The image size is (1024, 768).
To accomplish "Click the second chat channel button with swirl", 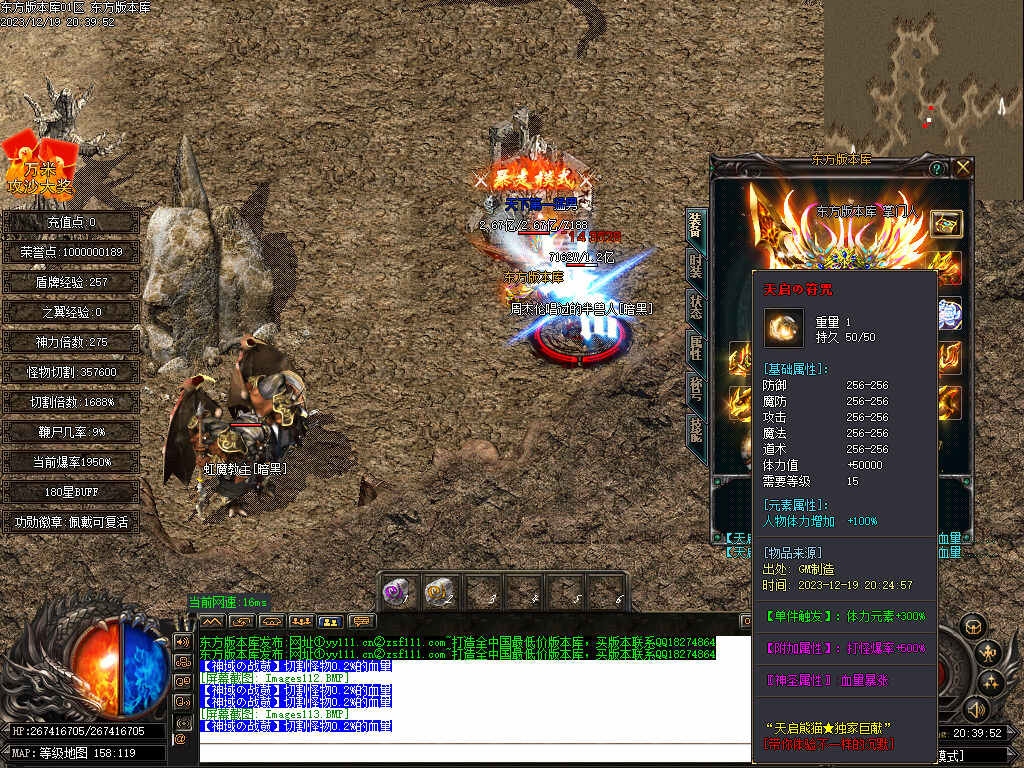I will (x=242, y=621).
